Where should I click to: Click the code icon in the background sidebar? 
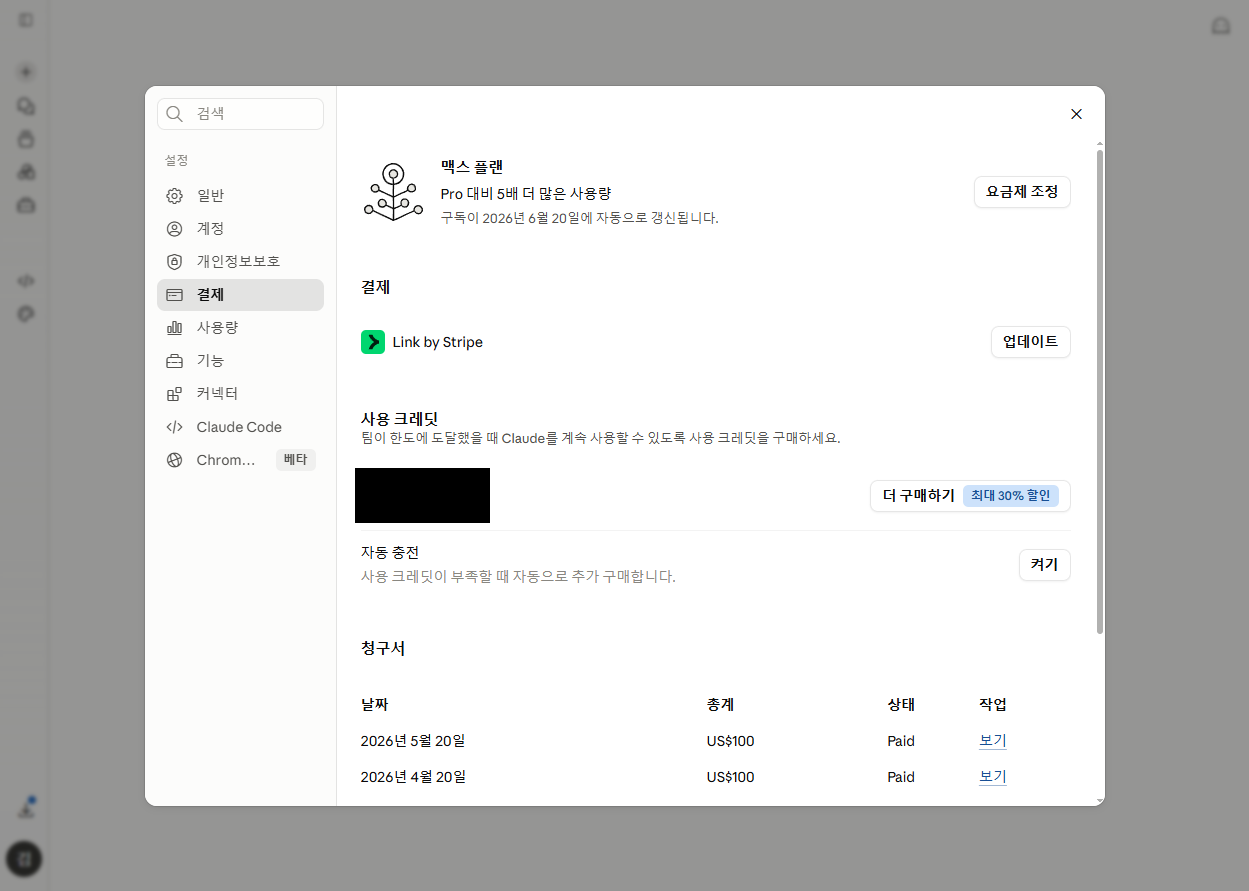point(26,281)
